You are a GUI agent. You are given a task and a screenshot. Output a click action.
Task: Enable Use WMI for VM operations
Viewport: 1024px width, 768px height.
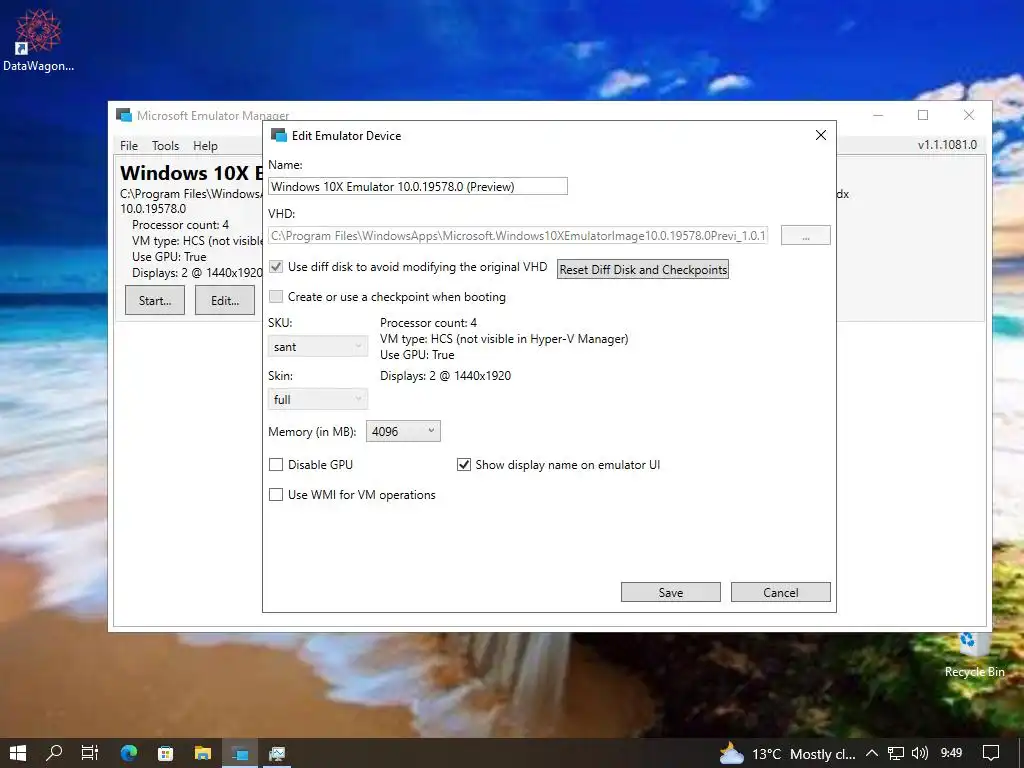point(276,494)
